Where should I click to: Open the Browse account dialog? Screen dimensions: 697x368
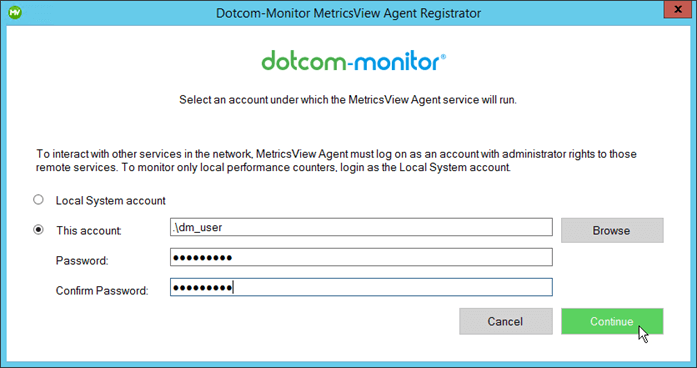pyautogui.click(x=612, y=230)
